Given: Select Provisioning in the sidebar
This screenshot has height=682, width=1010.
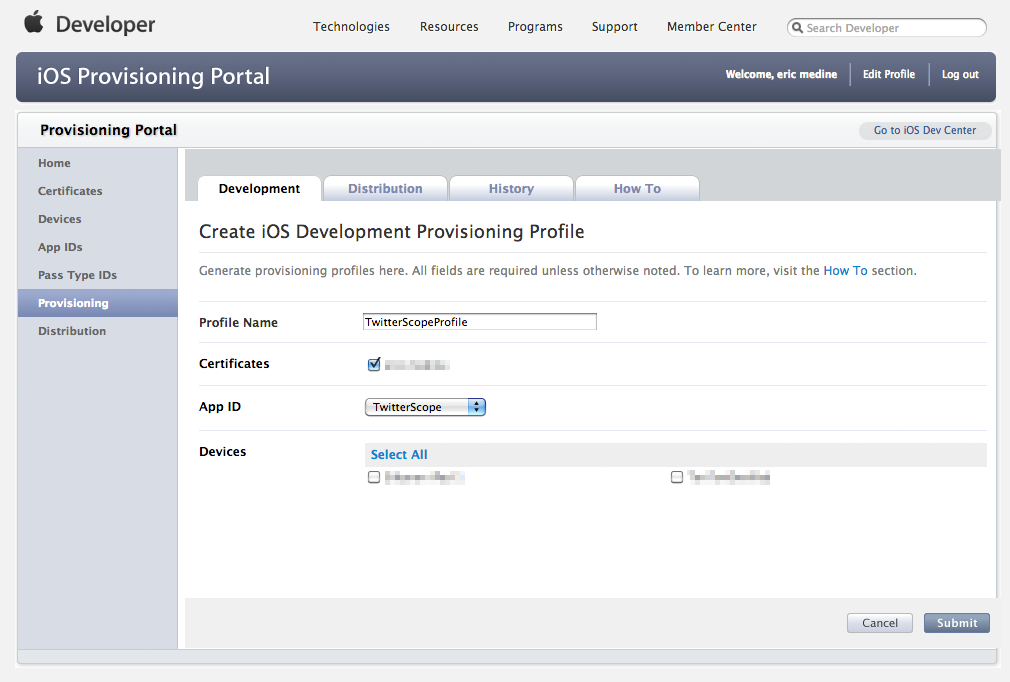Looking at the screenshot, I should coord(98,303).
